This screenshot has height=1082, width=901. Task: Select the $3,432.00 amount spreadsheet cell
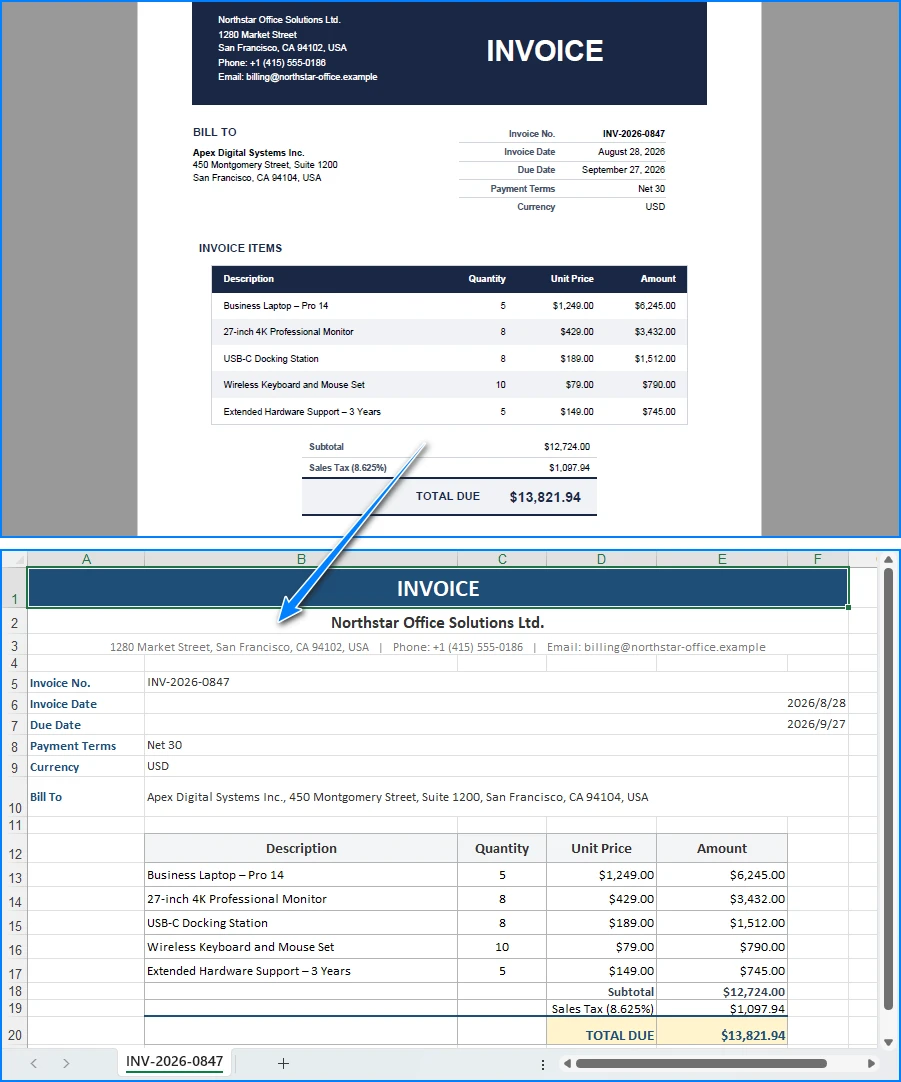click(722, 899)
